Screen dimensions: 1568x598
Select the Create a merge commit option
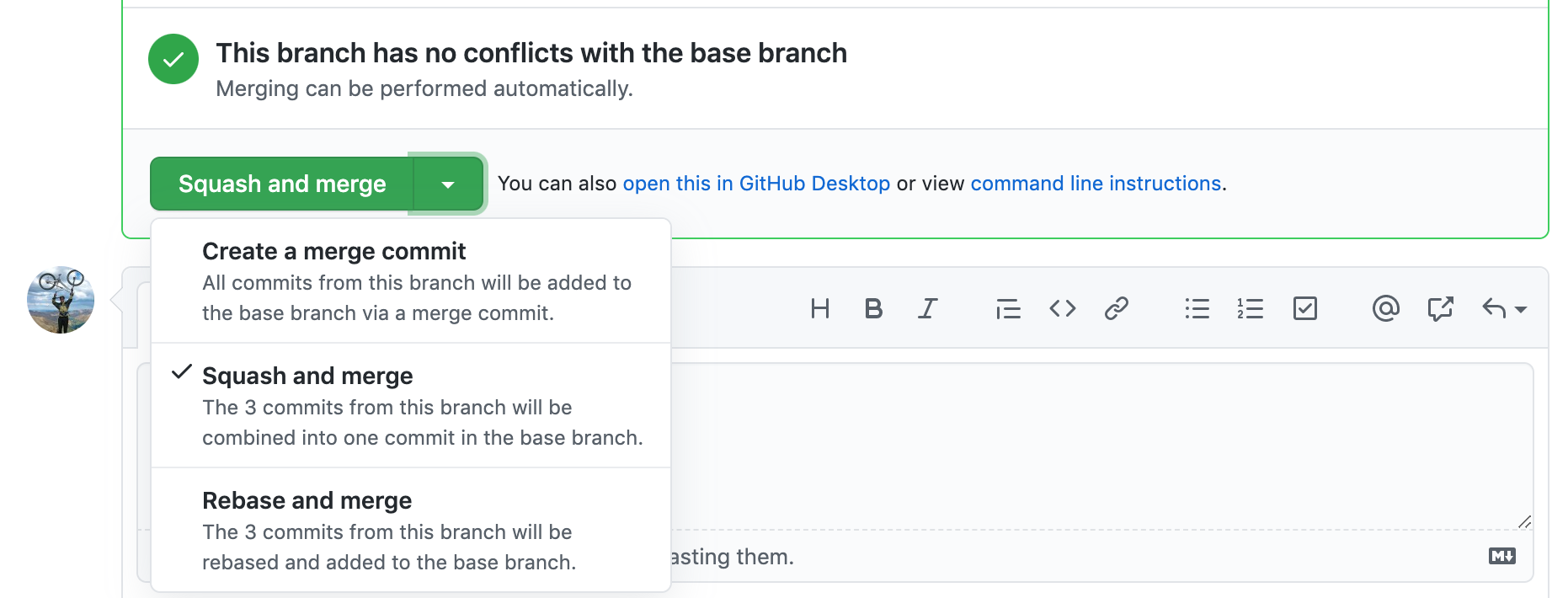[334, 250]
